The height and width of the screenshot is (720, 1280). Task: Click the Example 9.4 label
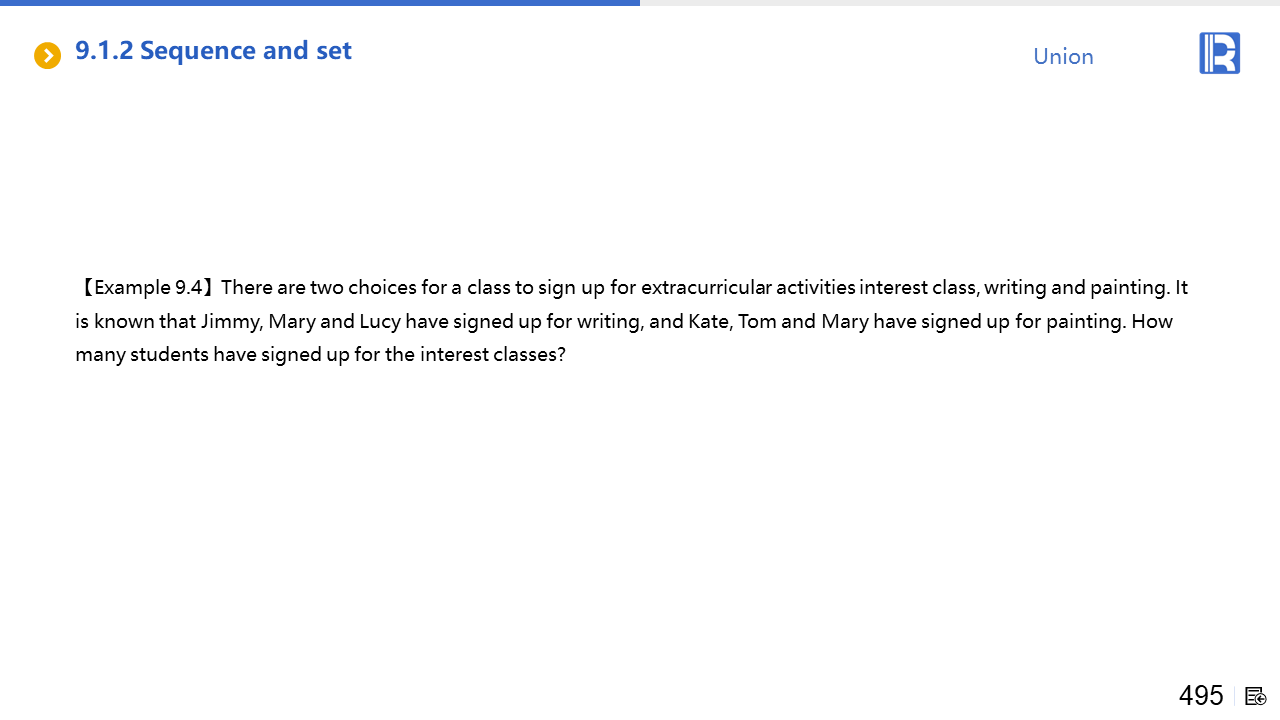pos(146,288)
